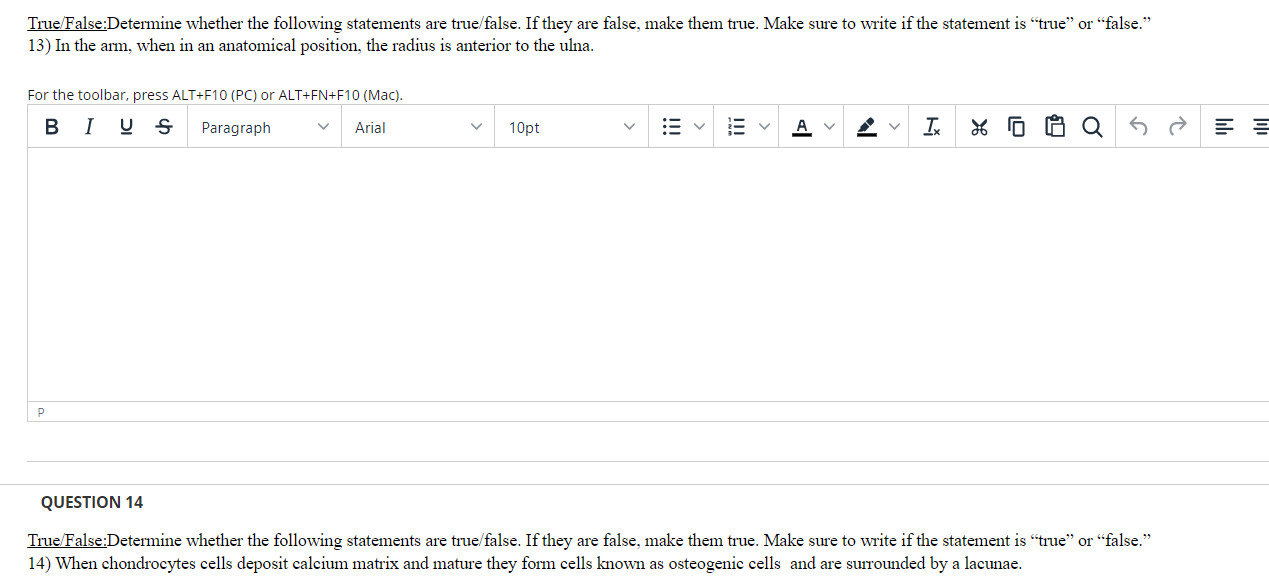Image resolution: width=1269 pixels, height=585 pixels.
Task: Toggle underline formatting
Action: [x=126, y=127]
